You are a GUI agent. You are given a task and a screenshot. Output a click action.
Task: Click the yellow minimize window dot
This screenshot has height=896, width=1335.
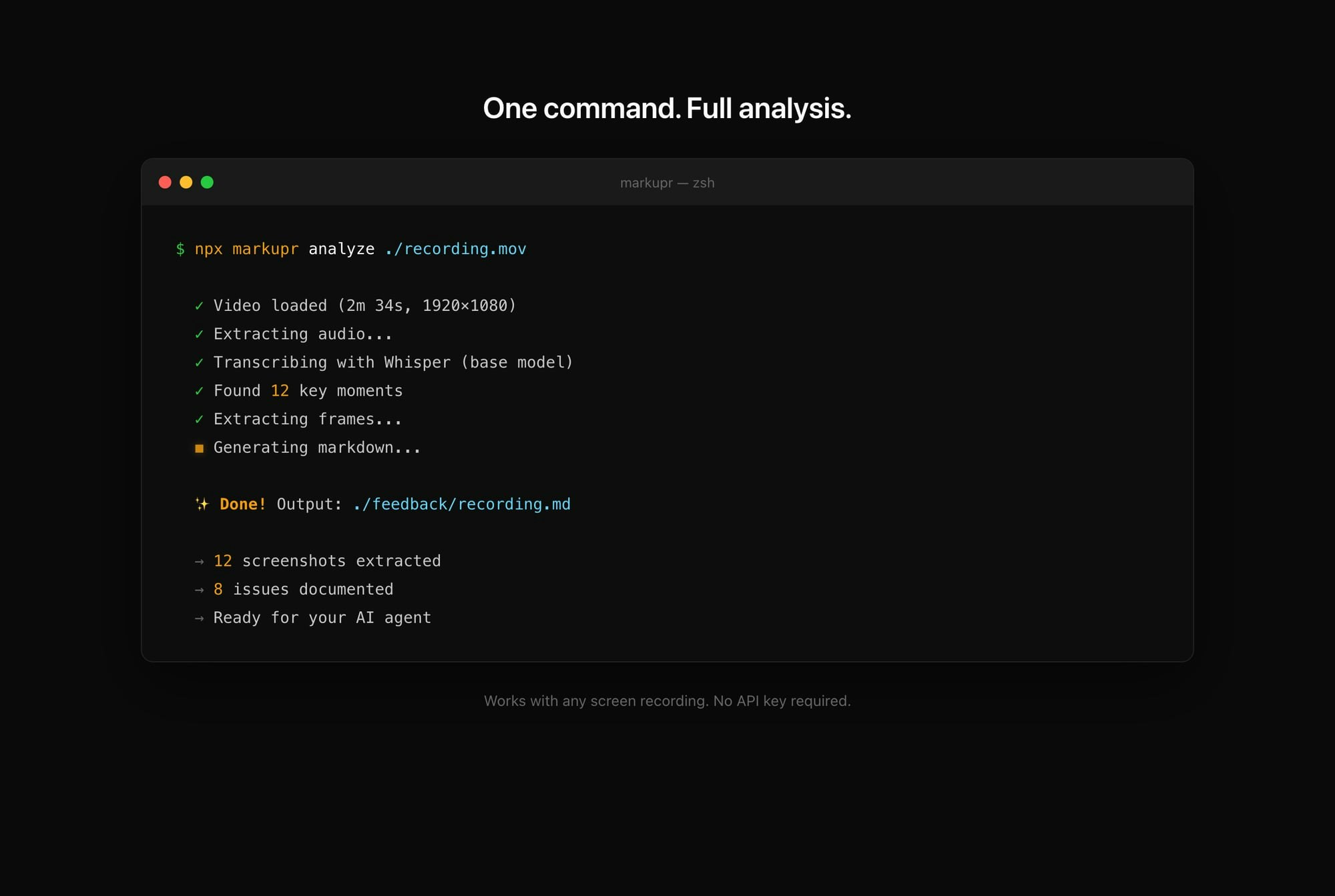click(x=186, y=182)
